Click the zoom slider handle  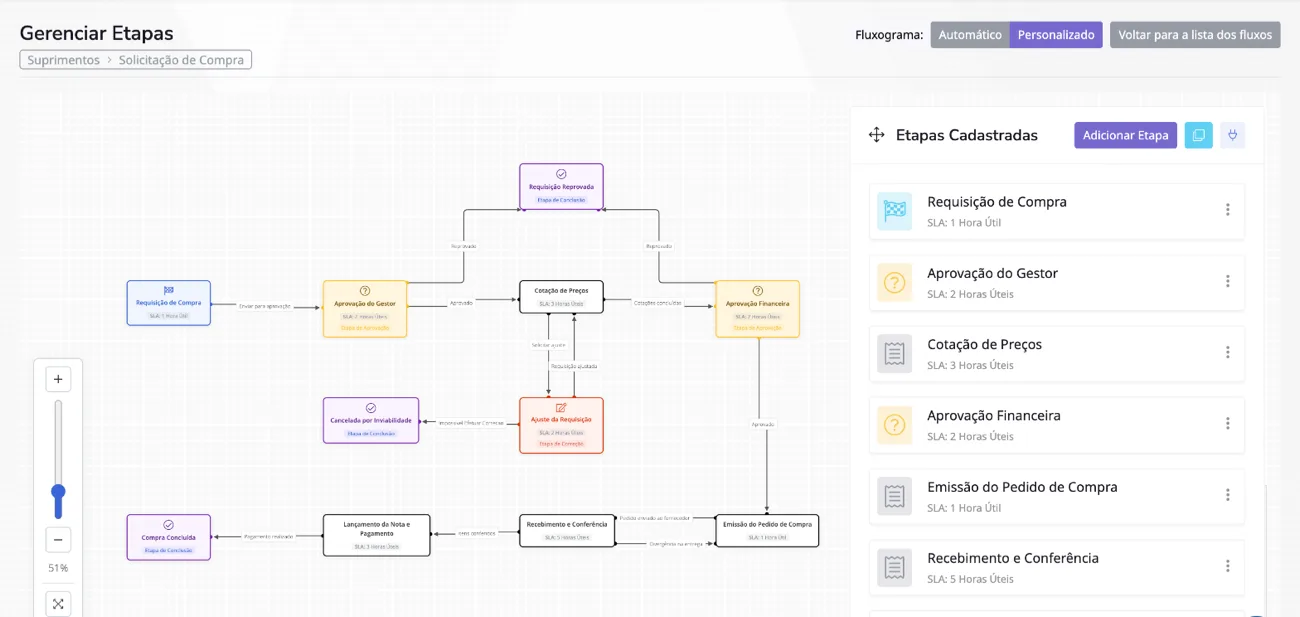pyautogui.click(x=58, y=493)
